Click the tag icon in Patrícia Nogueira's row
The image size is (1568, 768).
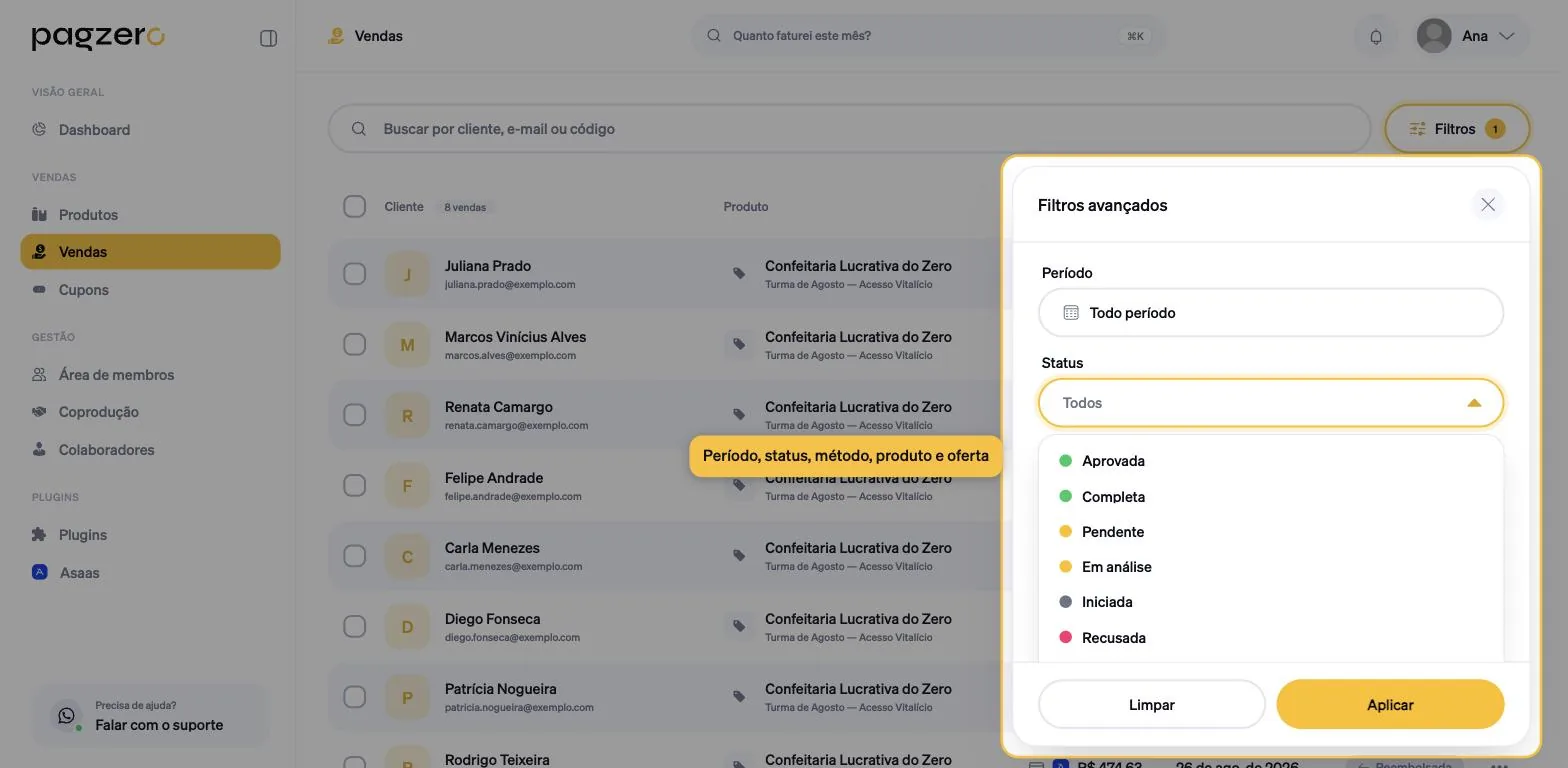click(739, 696)
